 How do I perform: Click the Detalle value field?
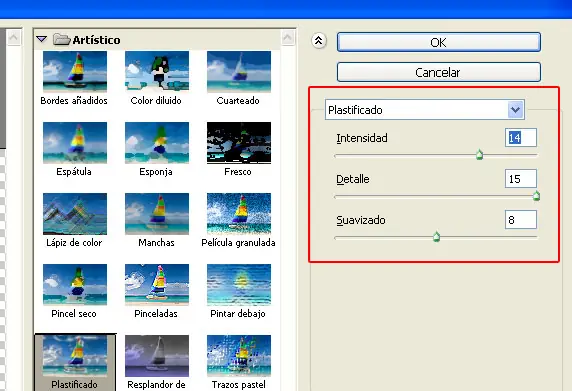[x=521, y=179]
